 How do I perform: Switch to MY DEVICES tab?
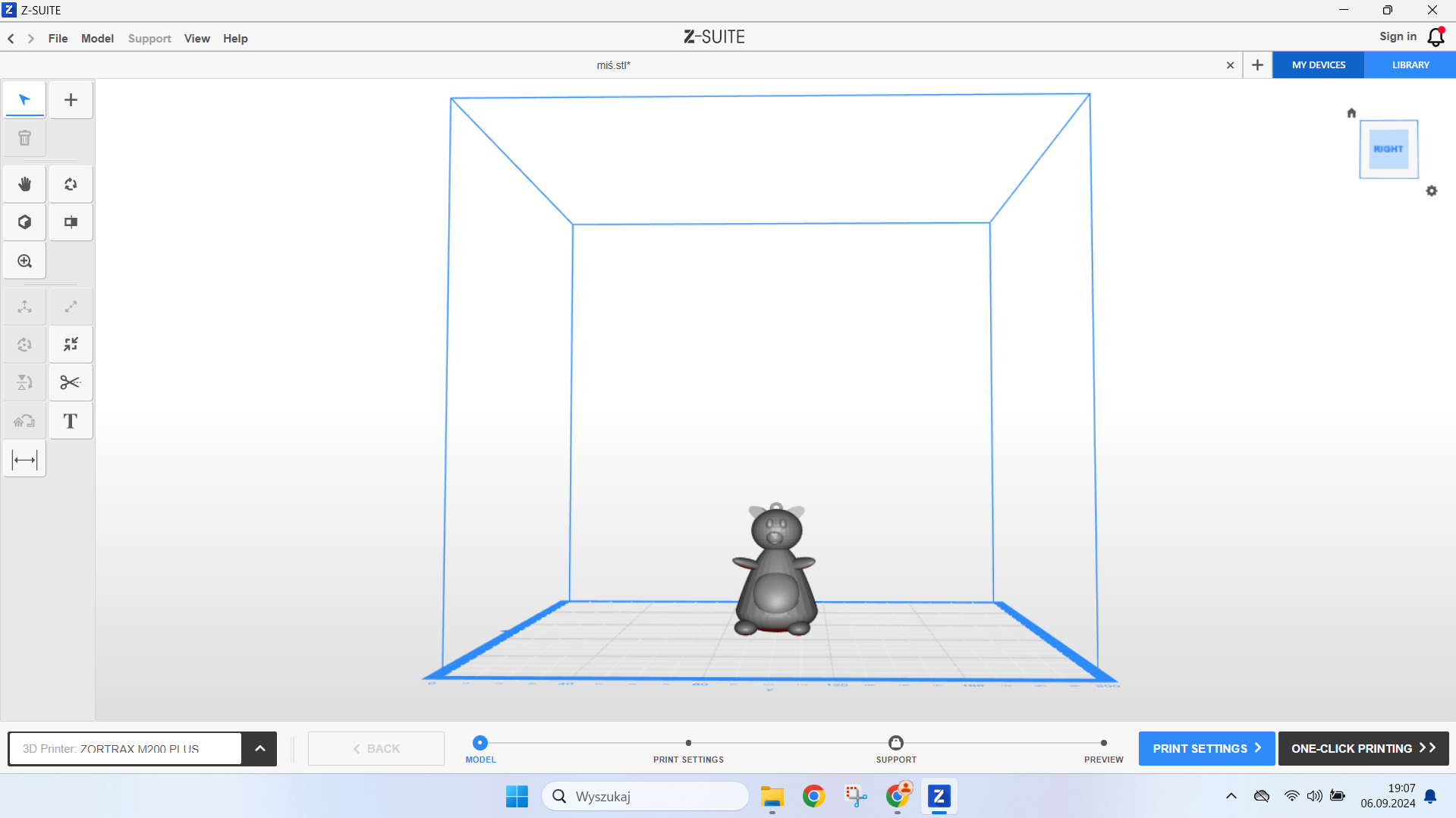(x=1319, y=65)
